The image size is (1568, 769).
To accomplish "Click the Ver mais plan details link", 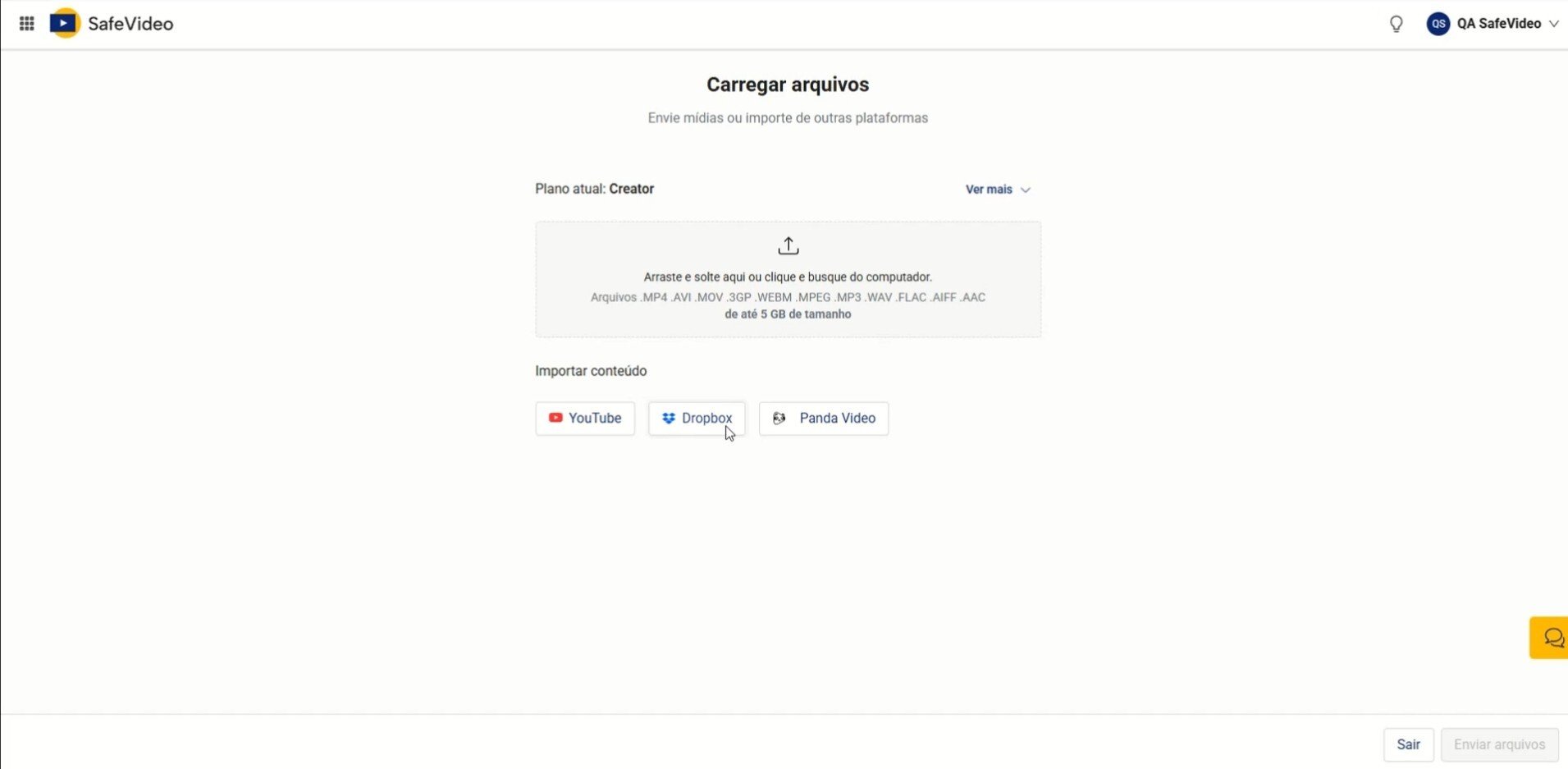I will click(989, 190).
